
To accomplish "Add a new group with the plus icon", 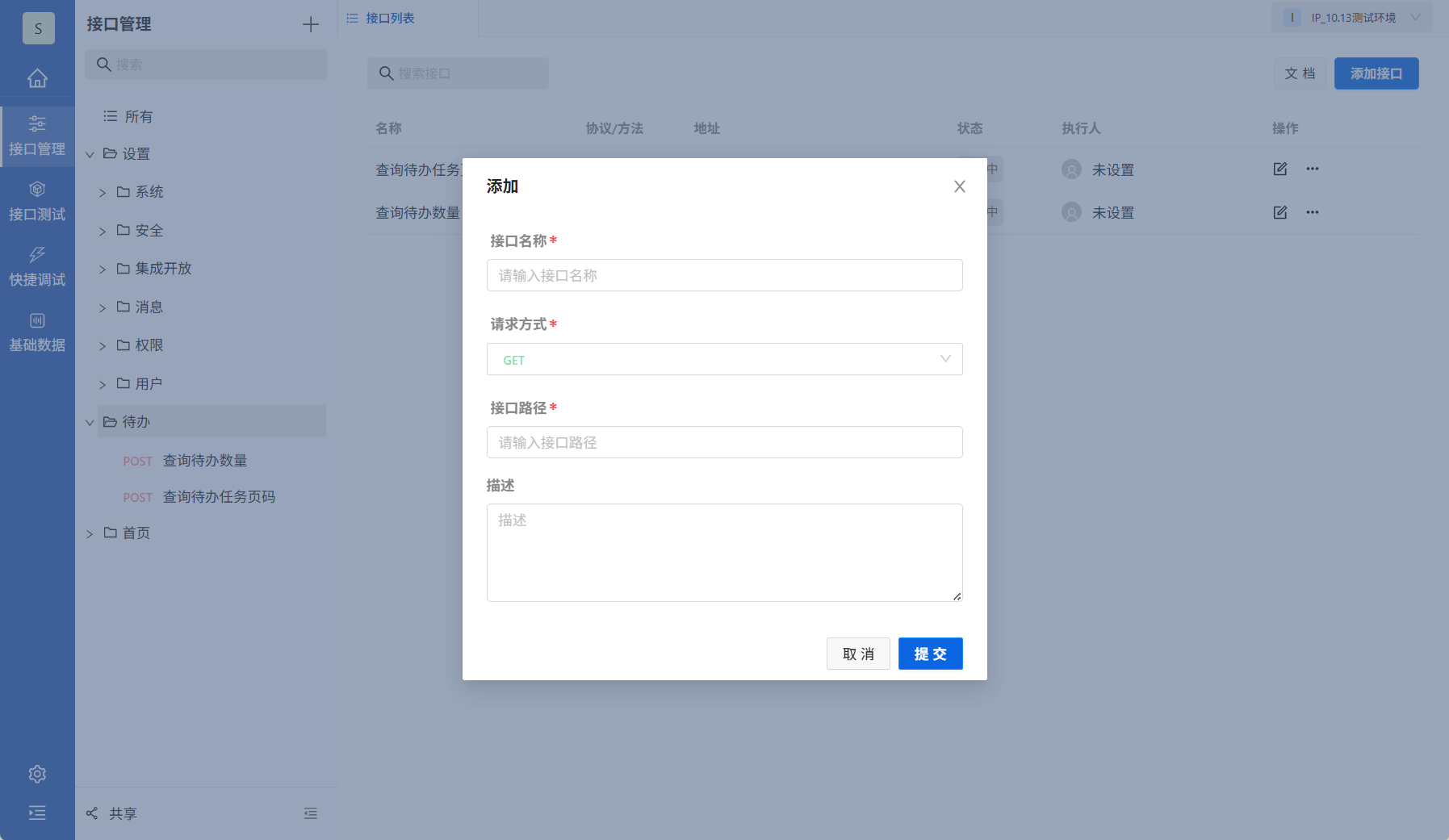I will click(311, 23).
